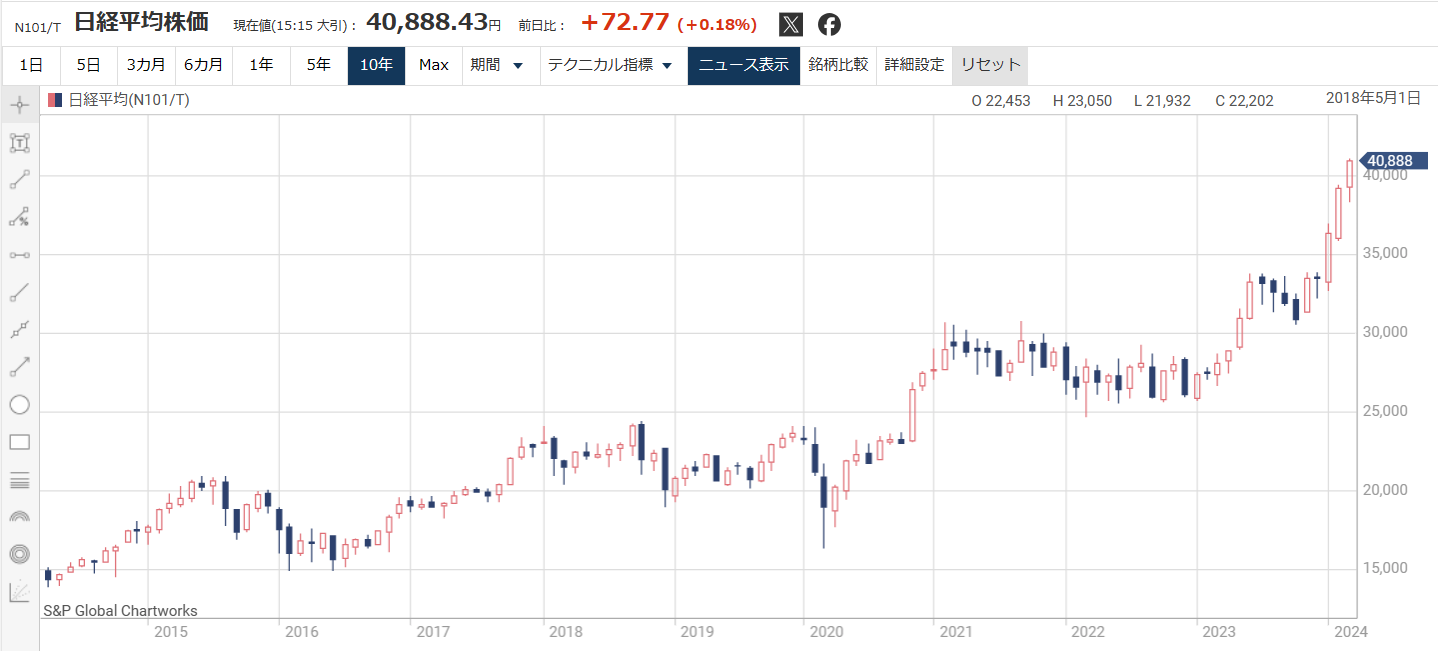Select the Max time range
The height and width of the screenshot is (651, 1438).
433,65
